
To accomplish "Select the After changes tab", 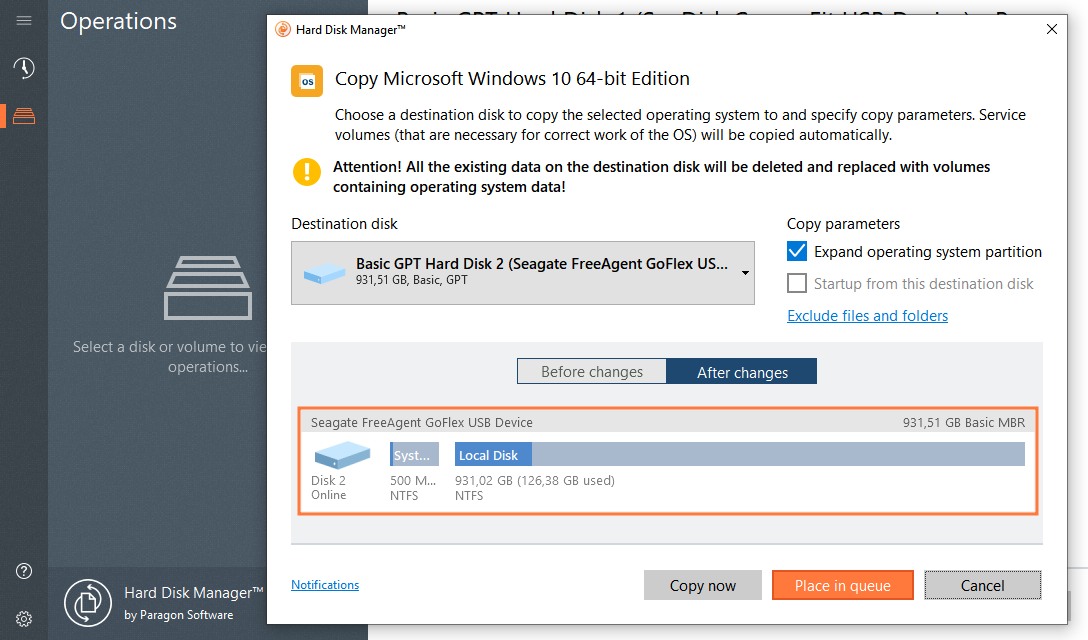I will coord(741,370).
